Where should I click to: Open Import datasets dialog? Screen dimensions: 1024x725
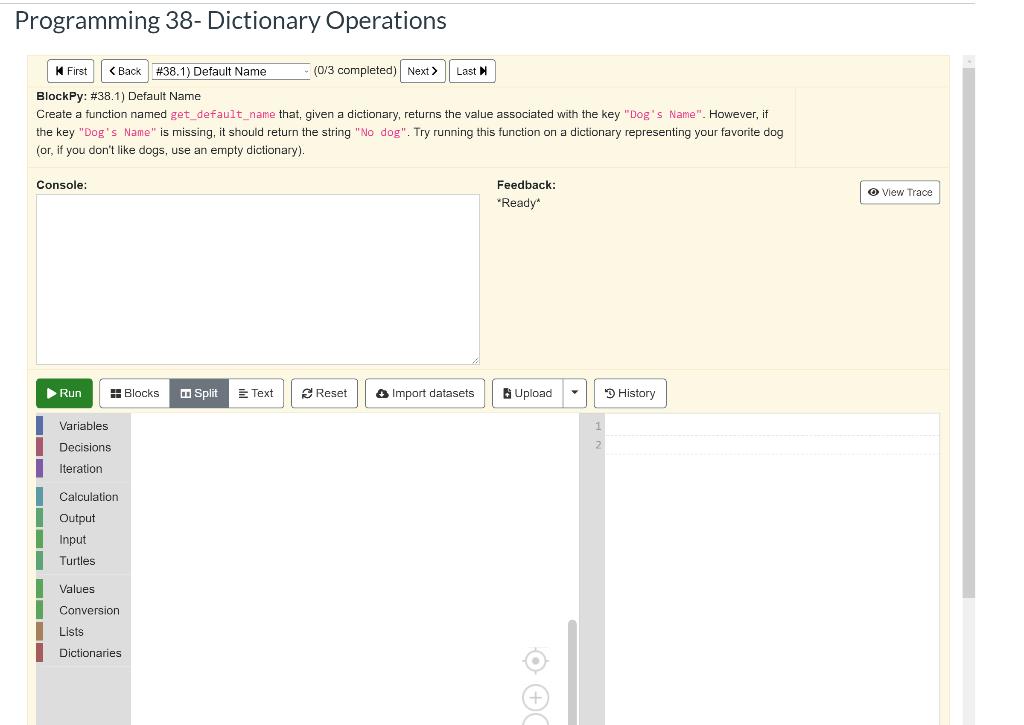pos(424,393)
